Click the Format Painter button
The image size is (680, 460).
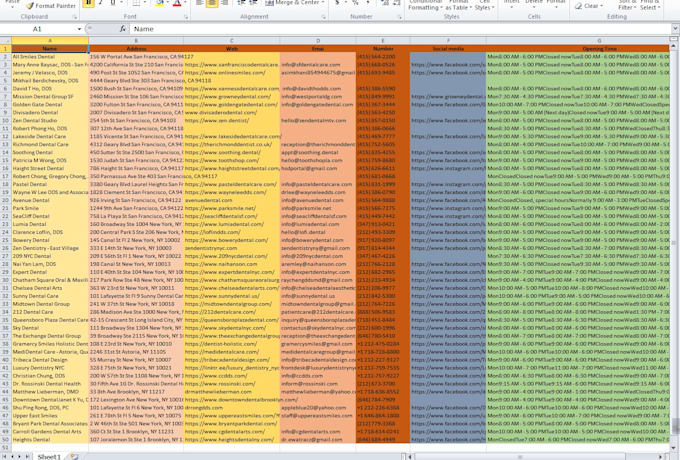click(50, 6)
